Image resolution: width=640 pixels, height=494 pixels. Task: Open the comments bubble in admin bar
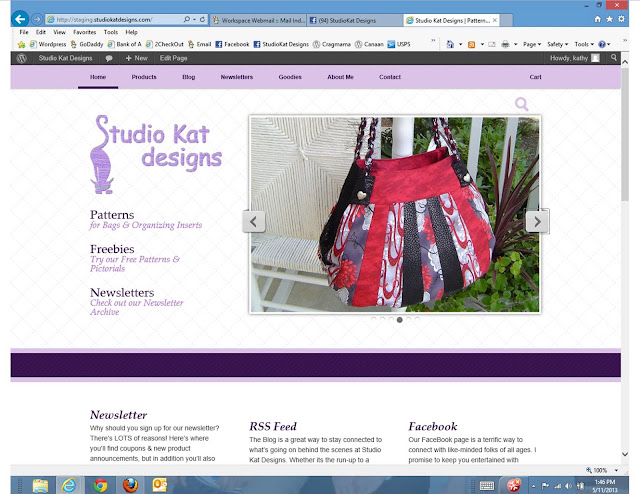[x=109, y=58]
